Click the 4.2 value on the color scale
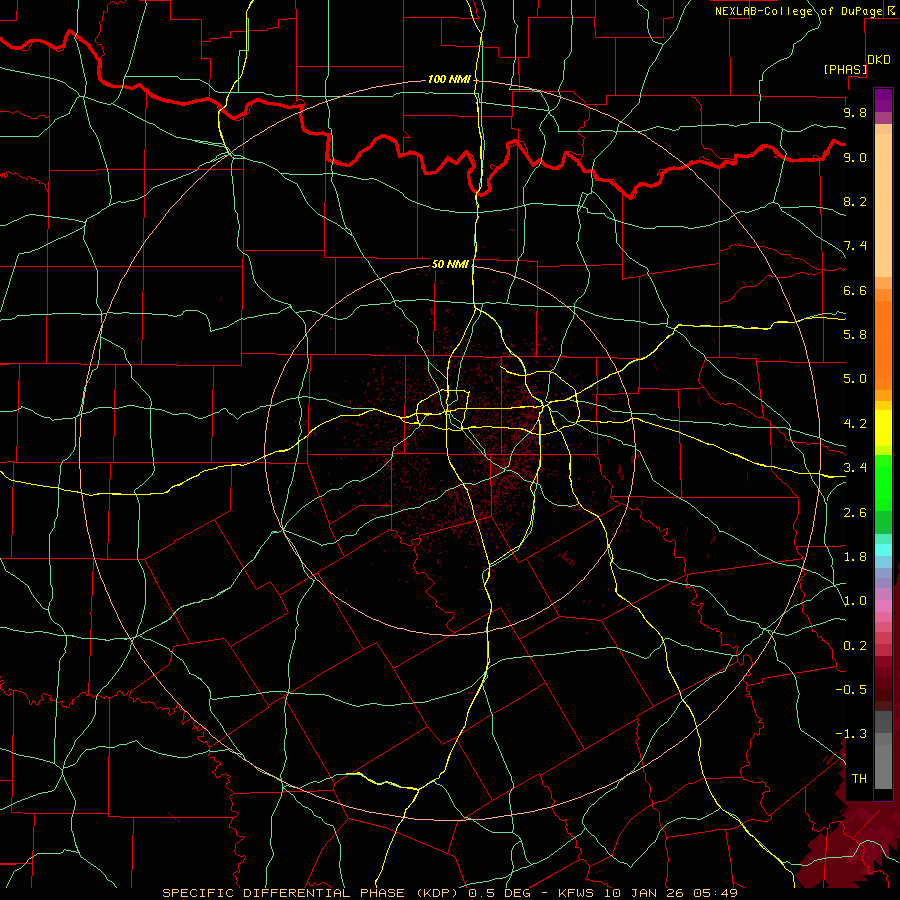Viewport: 900px width, 900px height. 855,424
